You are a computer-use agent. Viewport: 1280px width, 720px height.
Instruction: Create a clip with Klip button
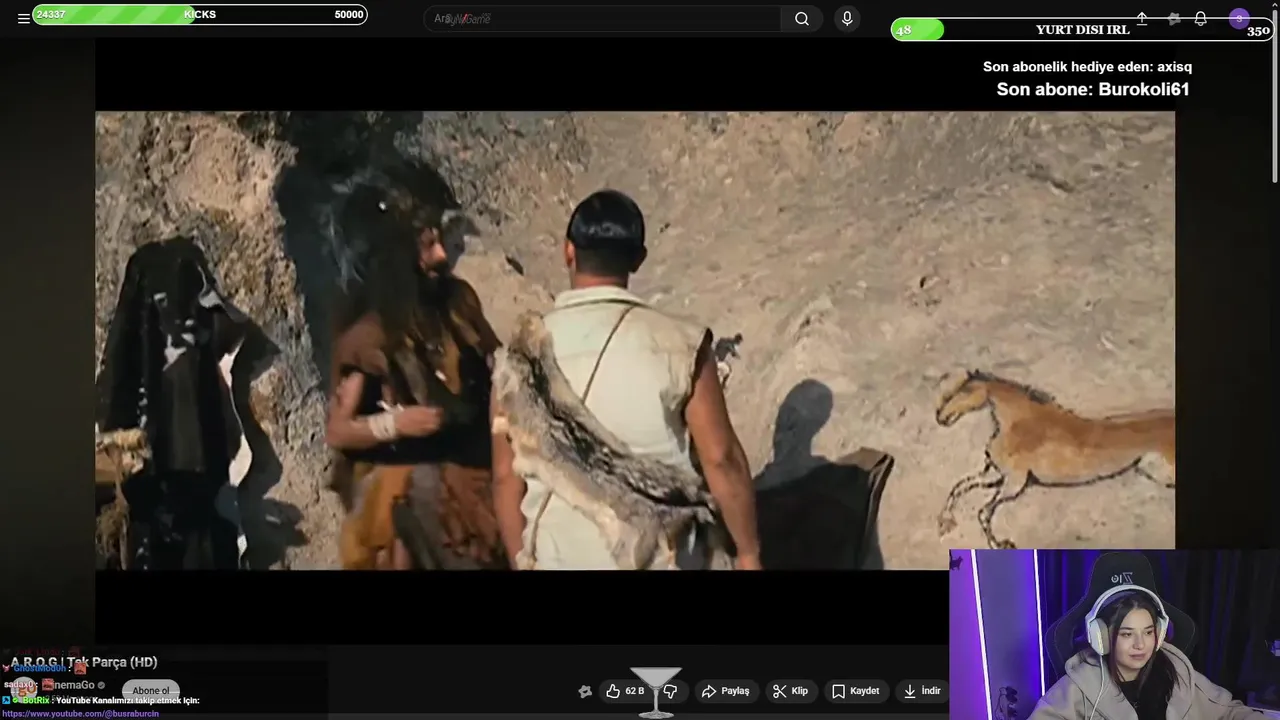[790, 691]
